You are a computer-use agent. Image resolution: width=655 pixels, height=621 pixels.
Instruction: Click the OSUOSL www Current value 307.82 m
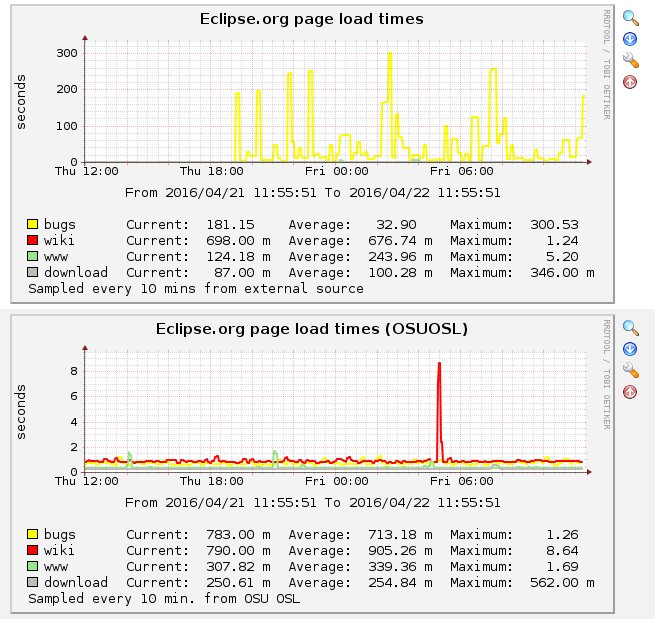[x=239, y=567]
